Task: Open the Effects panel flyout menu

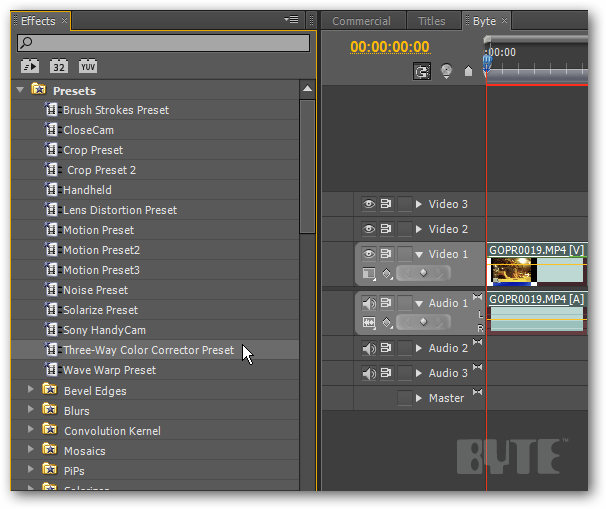Action: (292, 20)
